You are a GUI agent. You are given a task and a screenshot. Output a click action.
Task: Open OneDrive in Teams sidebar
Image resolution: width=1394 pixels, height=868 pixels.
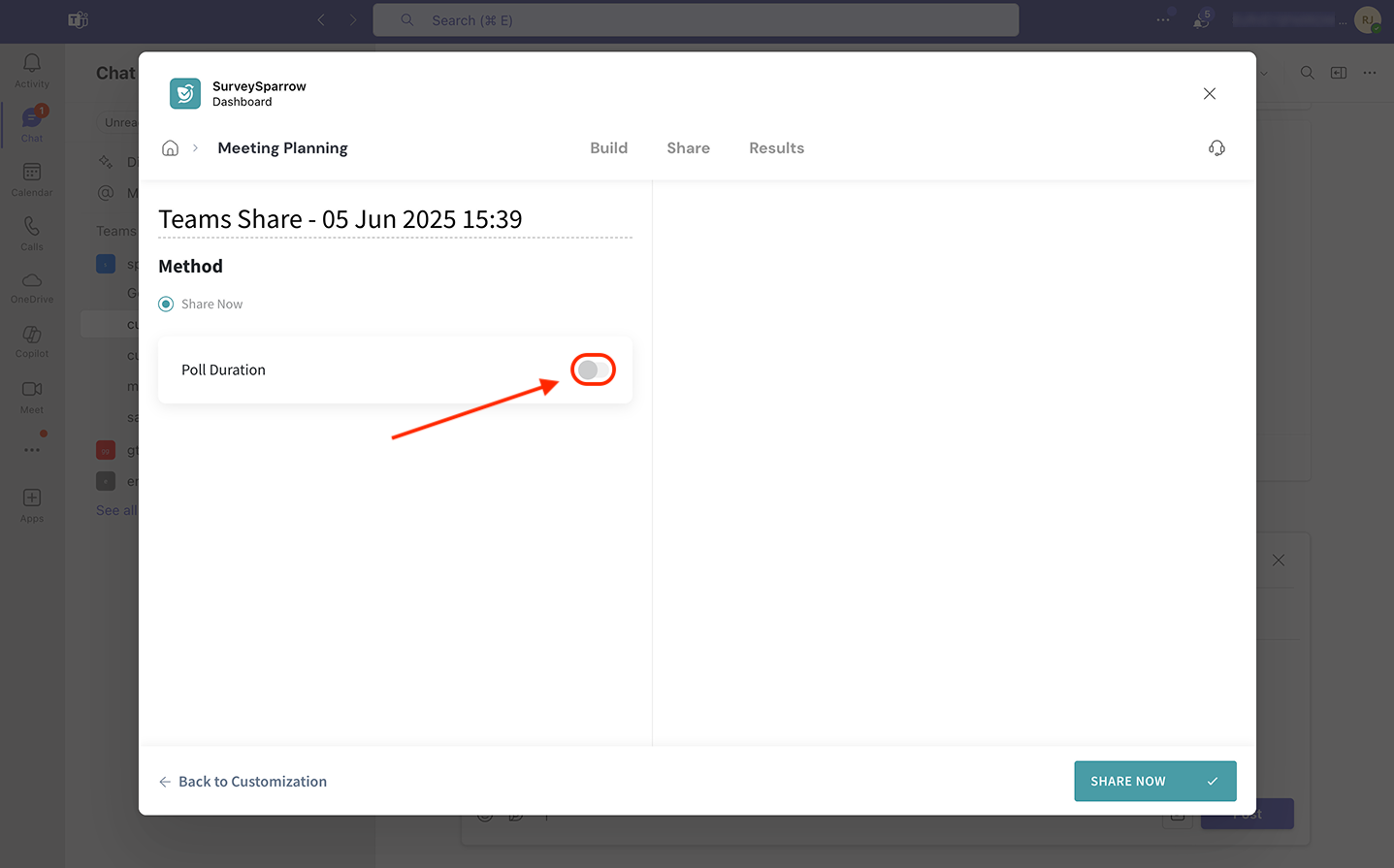32,287
